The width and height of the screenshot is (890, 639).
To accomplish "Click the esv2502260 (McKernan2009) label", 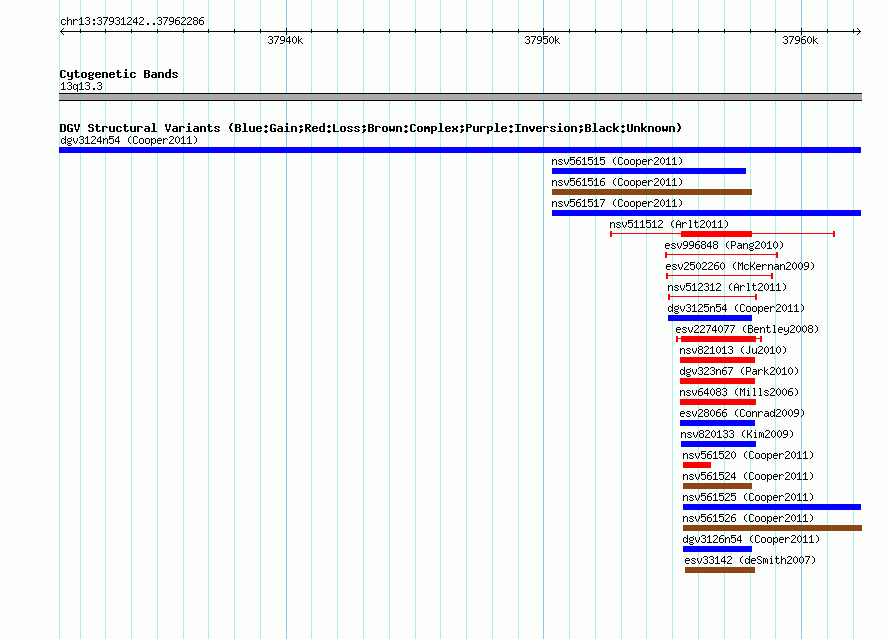I will [x=740, y=266].
